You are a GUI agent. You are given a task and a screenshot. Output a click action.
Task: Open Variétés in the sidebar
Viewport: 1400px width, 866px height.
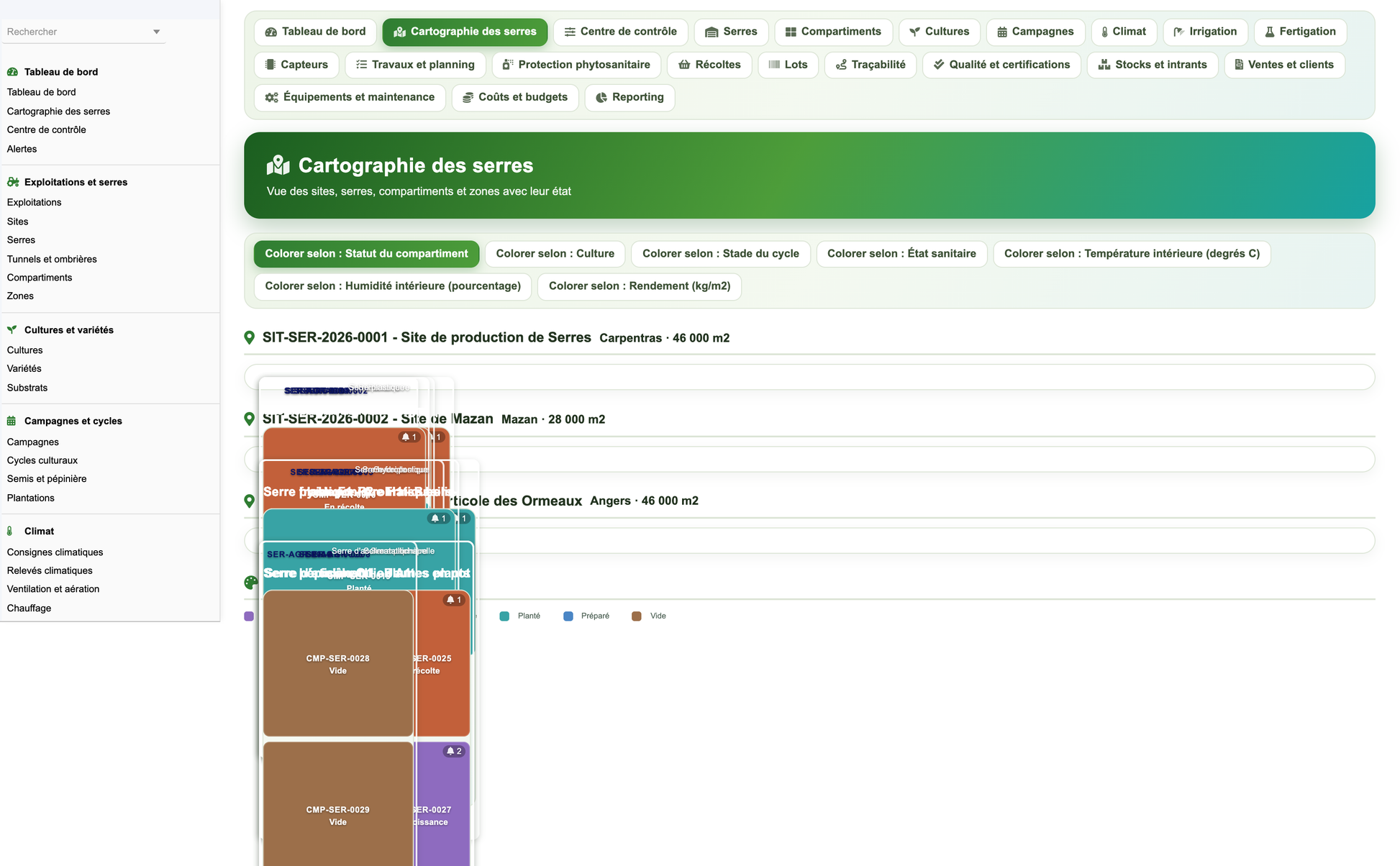24,368
